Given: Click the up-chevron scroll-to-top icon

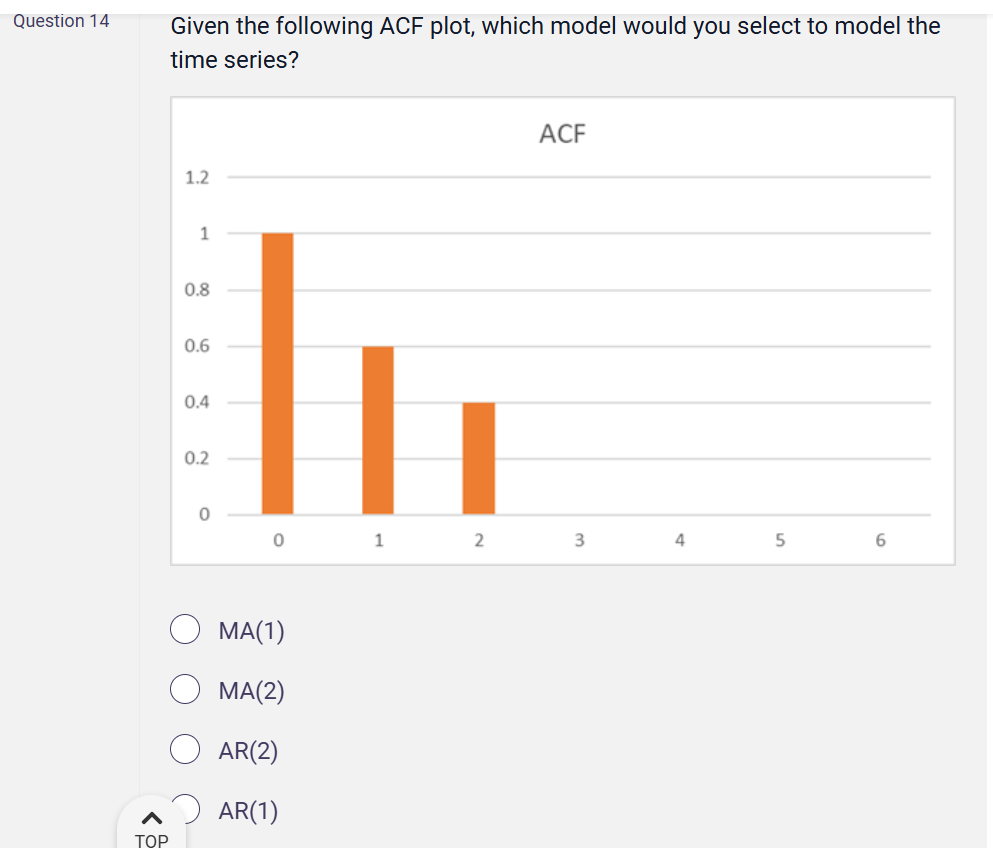Looking at the screenshot, I should (151, 818).
